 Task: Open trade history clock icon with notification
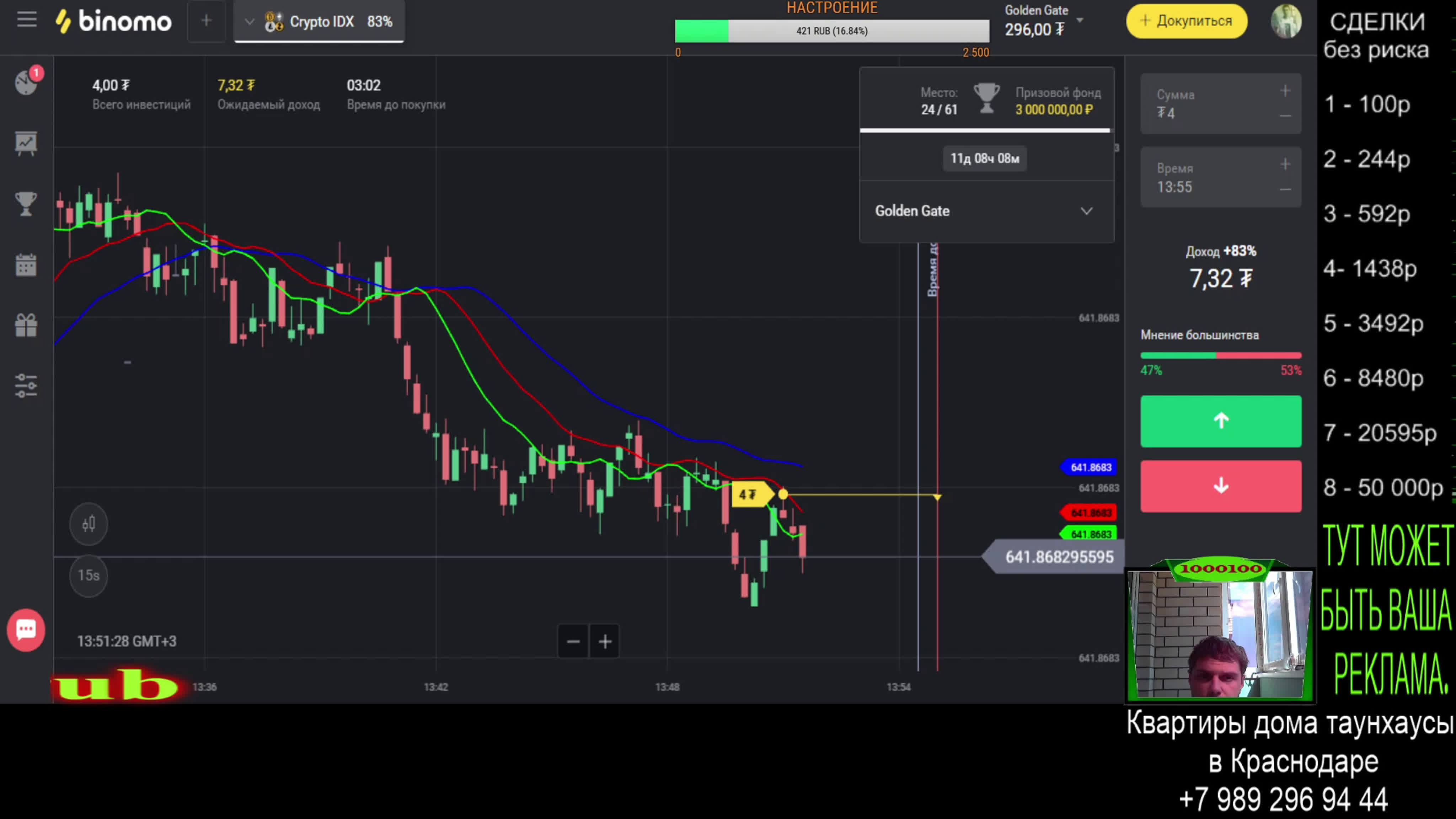(x=27, y=82)
